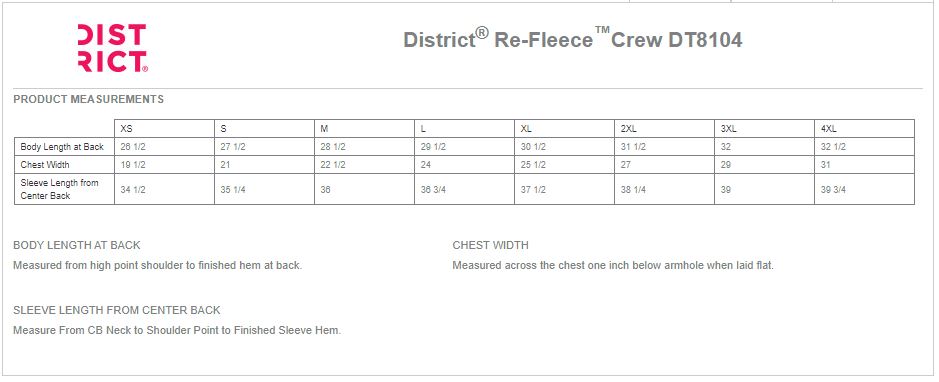The image size is (939, 382).
Task: Click the XL body length value 30 1/2
Action: click(533, 147)
